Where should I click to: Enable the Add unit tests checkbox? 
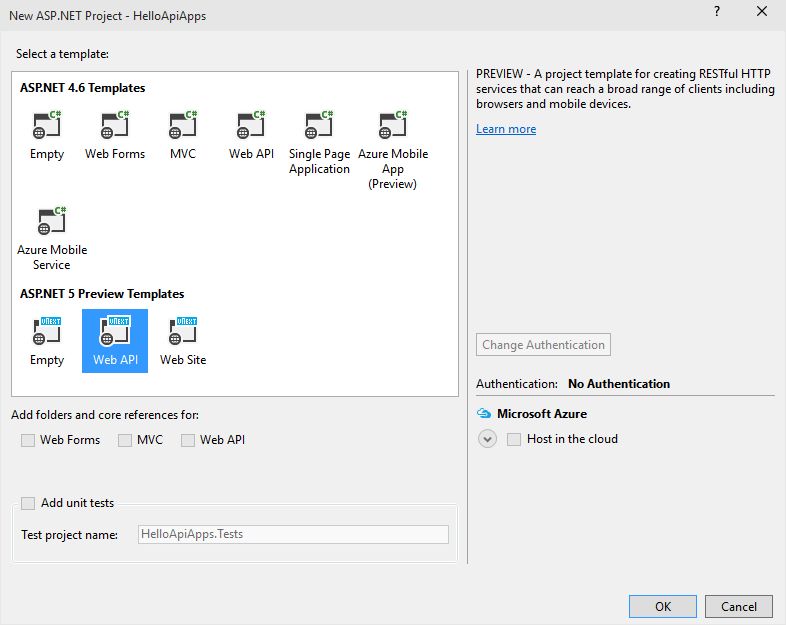28,503
